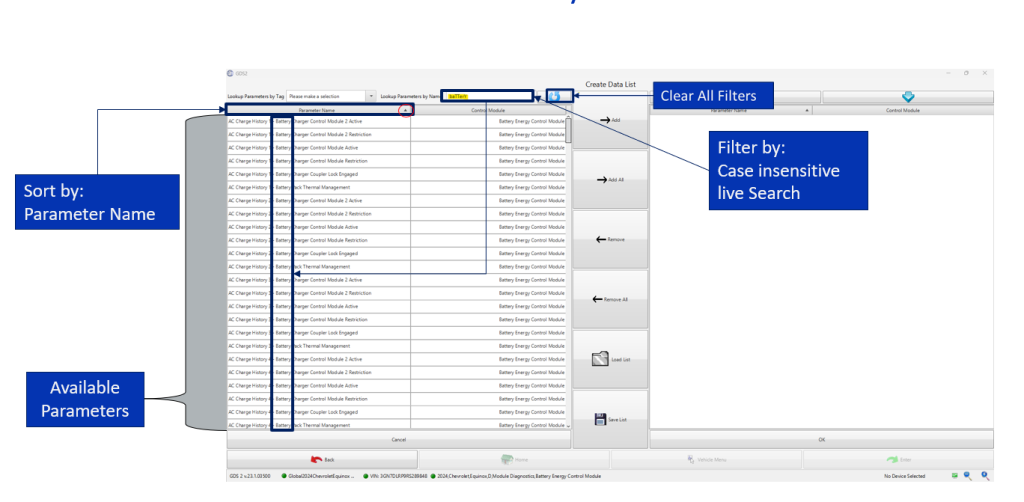Click the Cancel button
1024x502 pixels.
click(398, 439)
